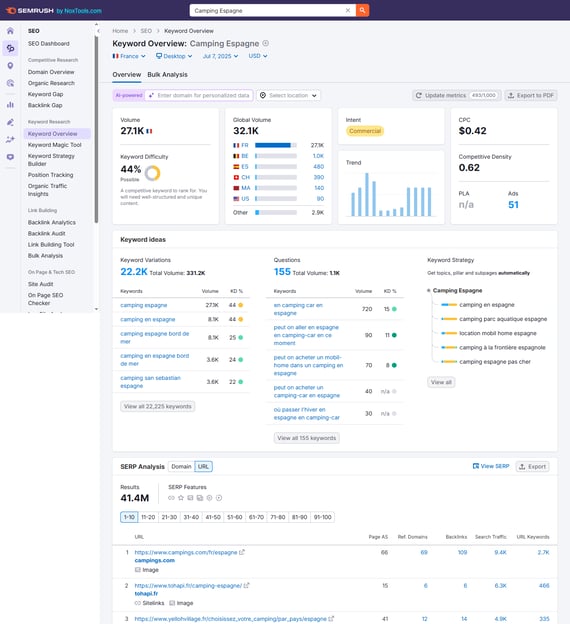Viewport: 570px width, 624px height.
Task: Click the SERP Analysis Export button
Action: click(x=533, y=466)
